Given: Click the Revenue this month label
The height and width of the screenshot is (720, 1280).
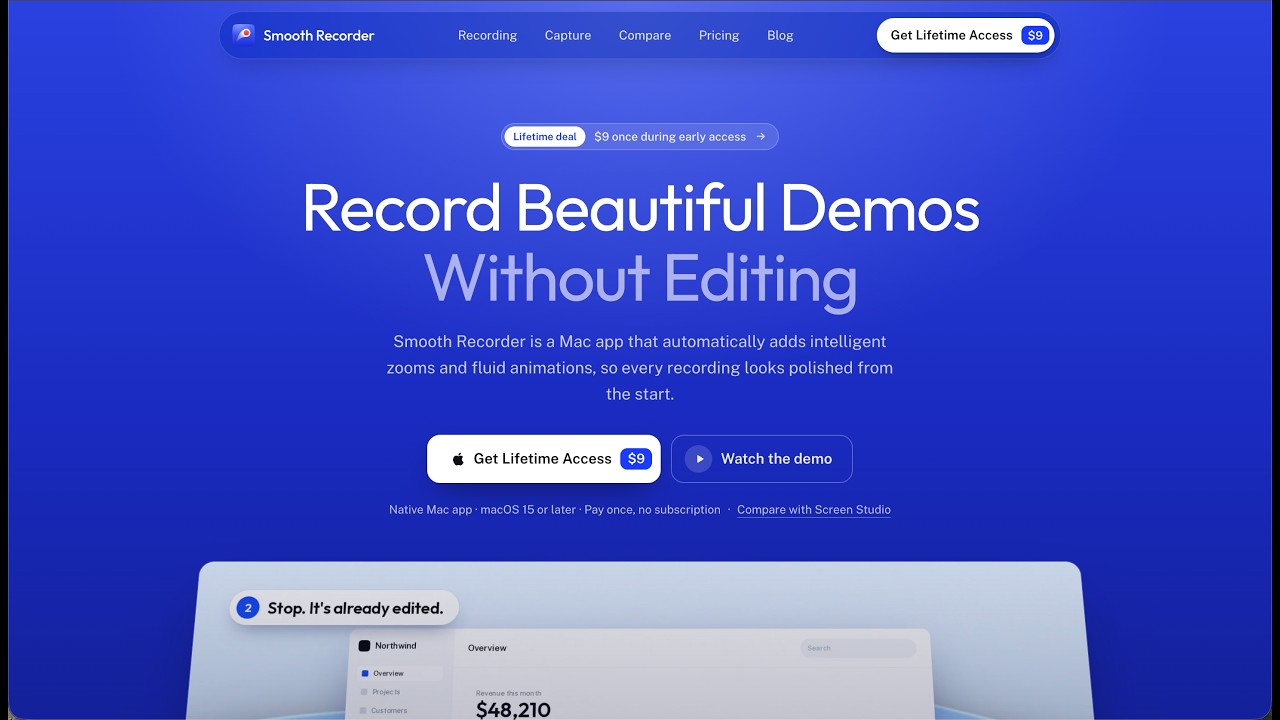Looking at the screenshot, I should (x=509, y=693).
